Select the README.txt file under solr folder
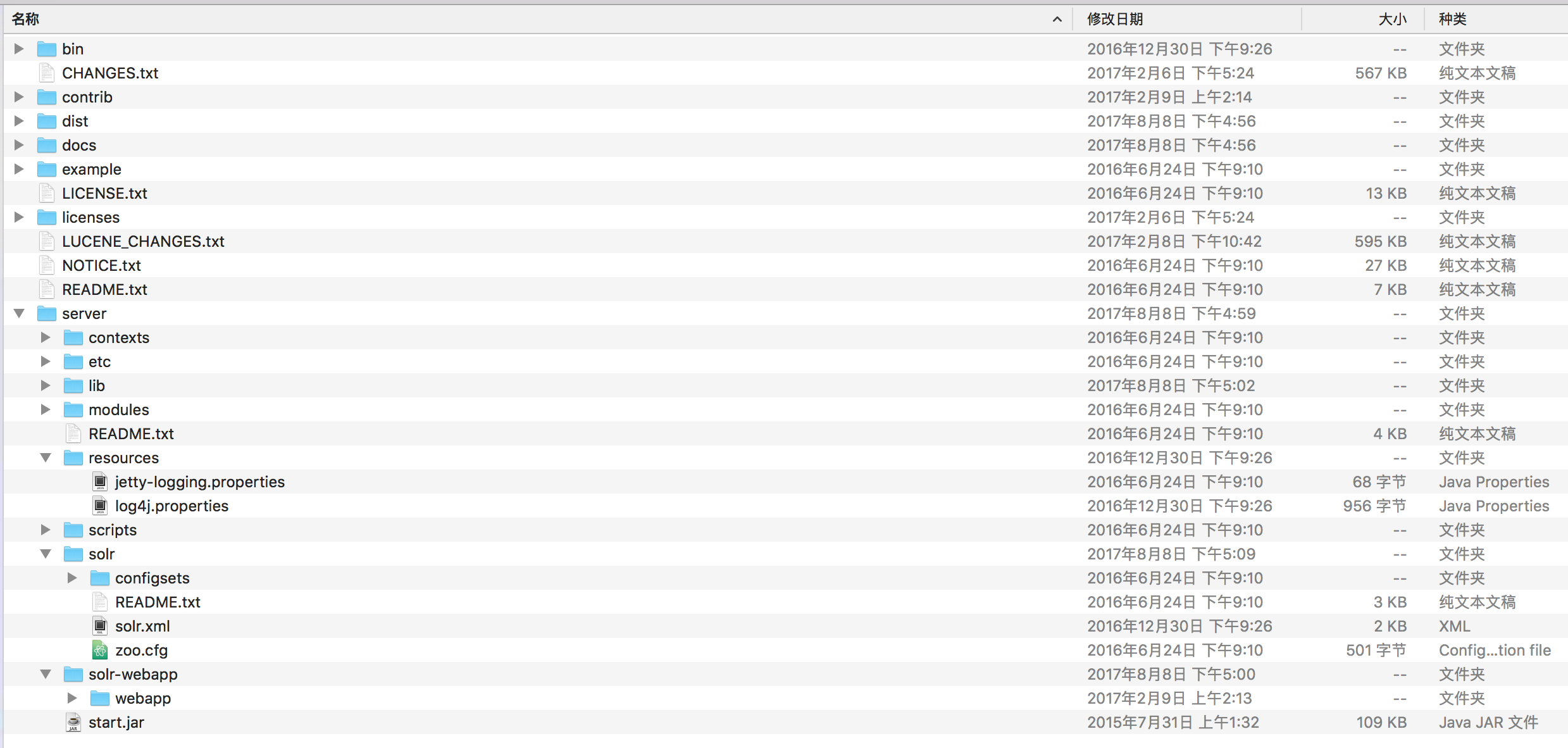 point(158,602)
